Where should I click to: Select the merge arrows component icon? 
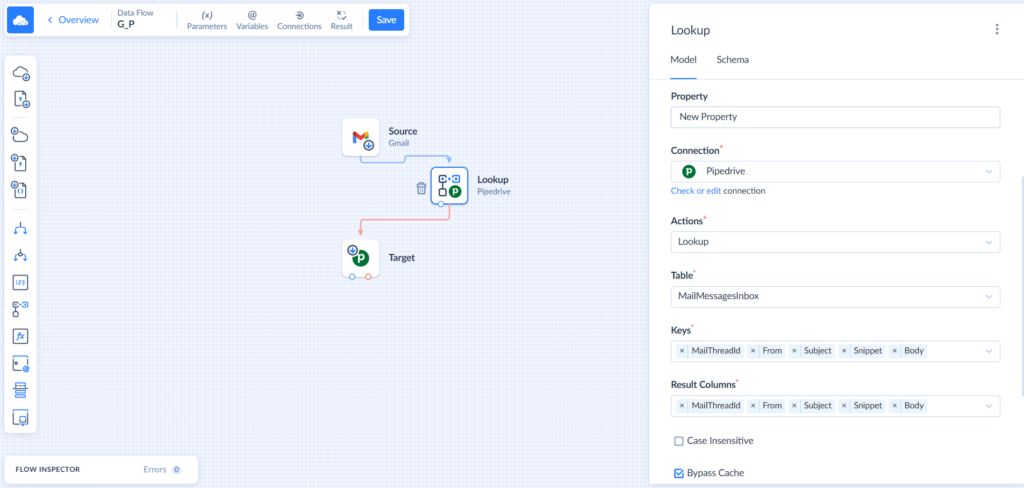pyautogui.click(x=21, y=255)
